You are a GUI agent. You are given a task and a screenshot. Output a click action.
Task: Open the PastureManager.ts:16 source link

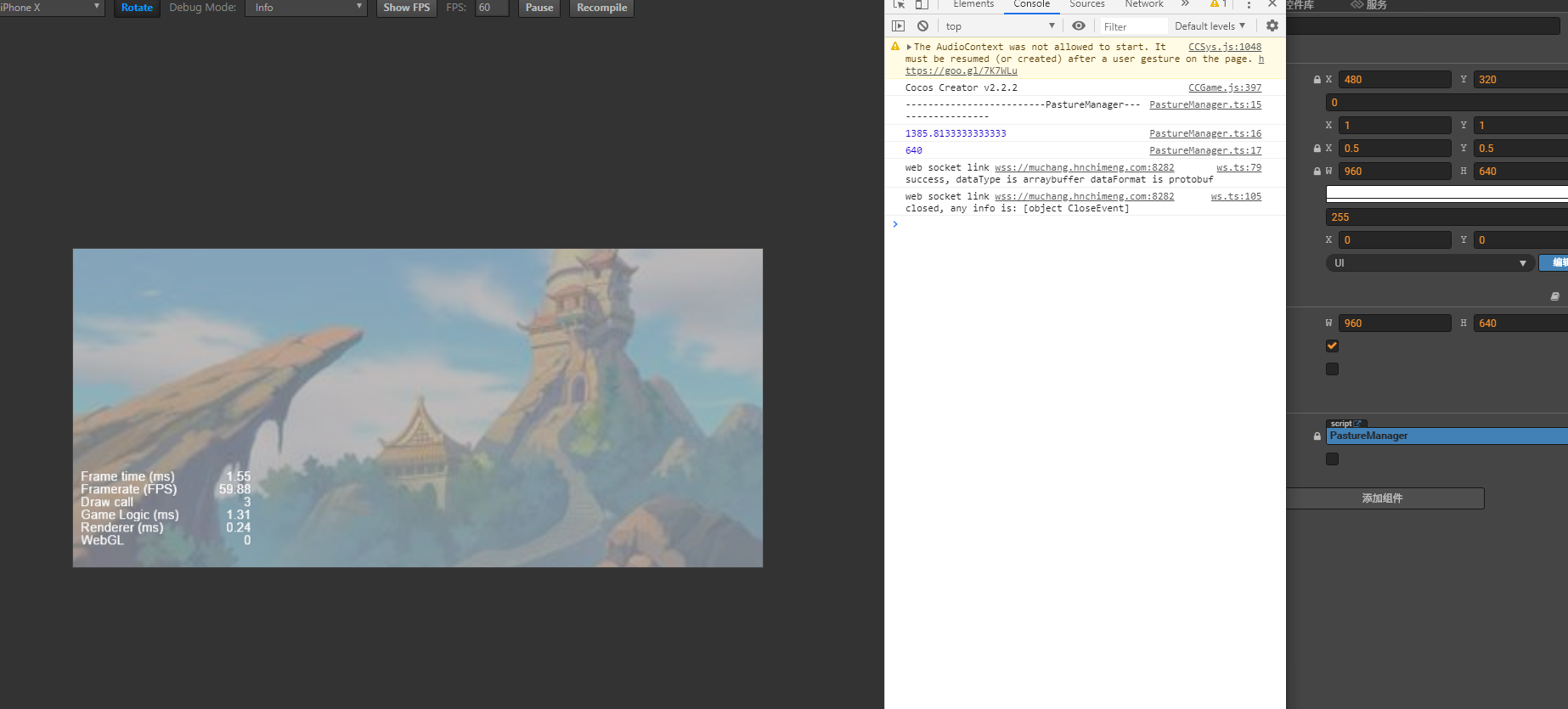click(1205, 134)
